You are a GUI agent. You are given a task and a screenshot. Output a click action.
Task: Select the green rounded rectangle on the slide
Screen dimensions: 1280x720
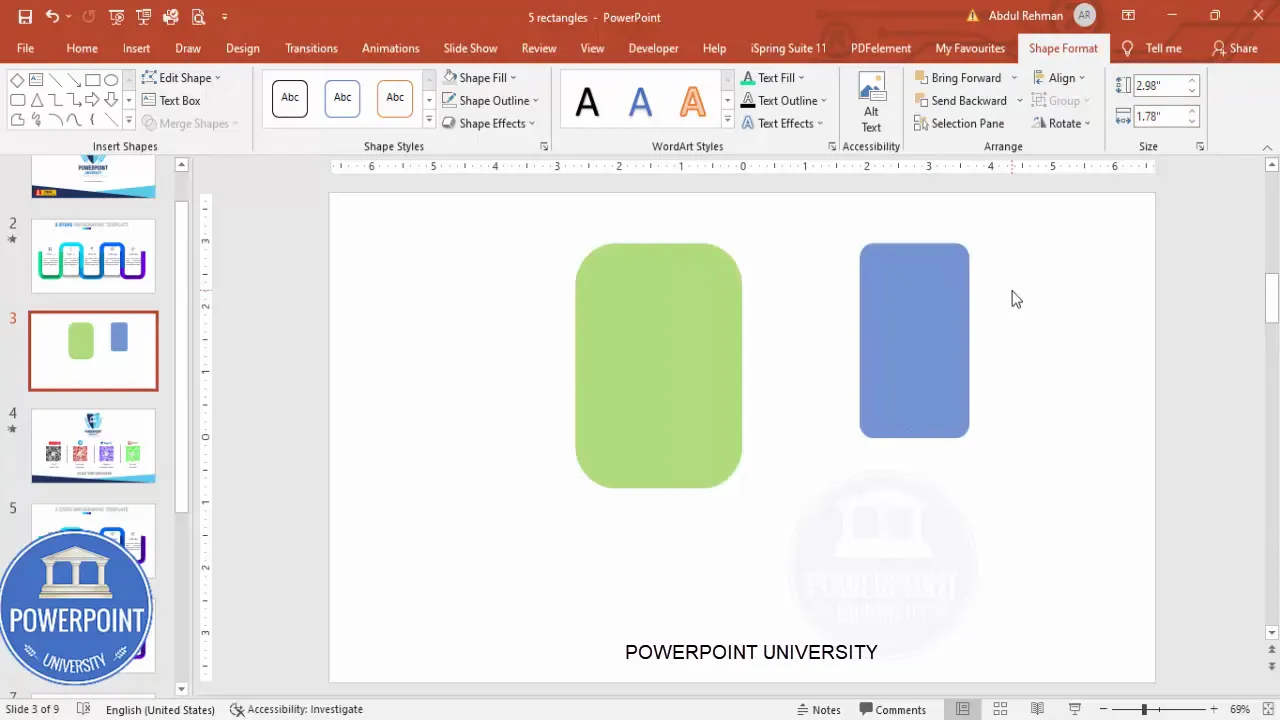tap(658, 366)
